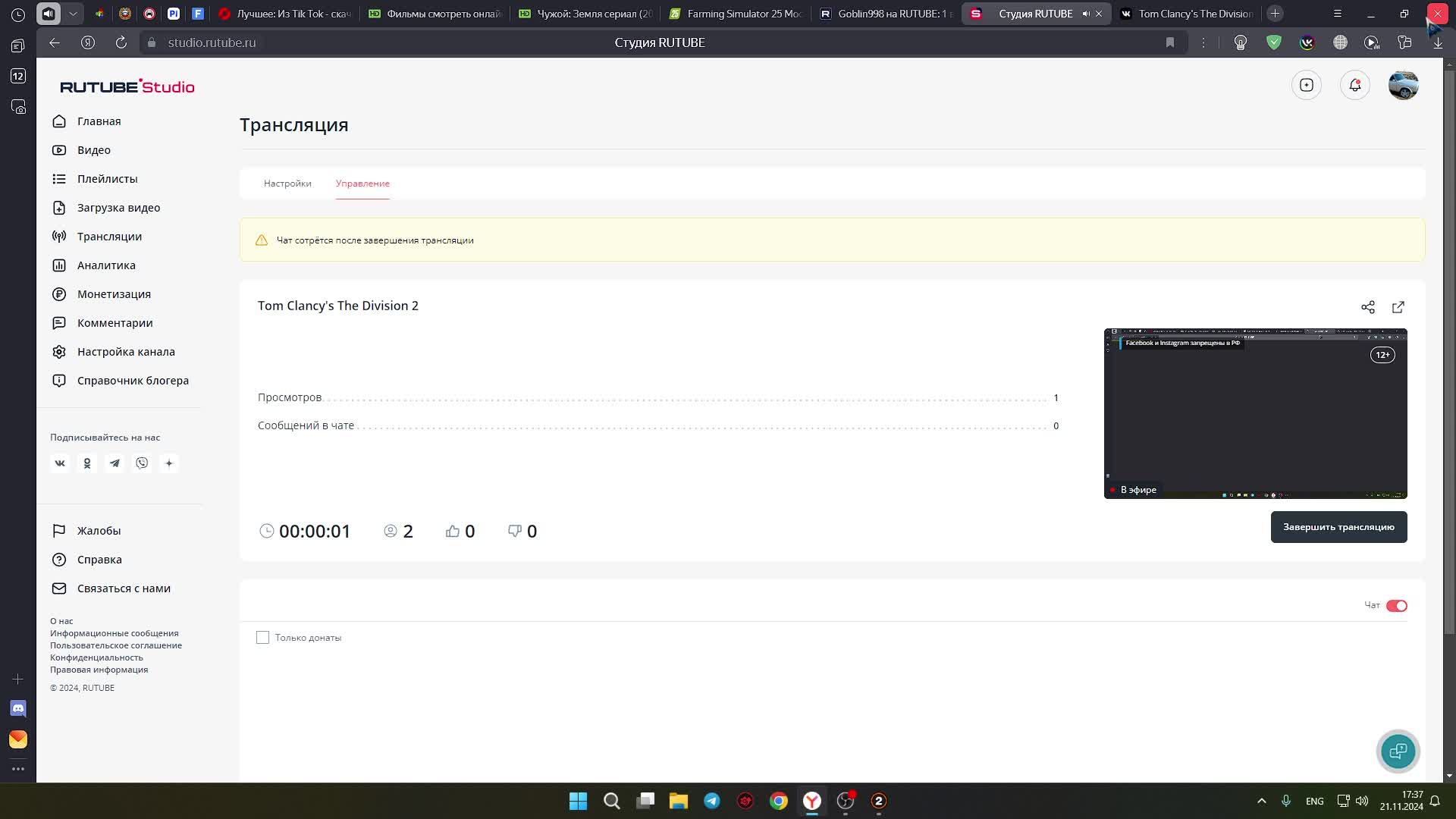This screenshot has width=1456, height=819.
Task: Switch to the Фильмы смотреть онлайн browser tab
Action: (x=435, y=14)
